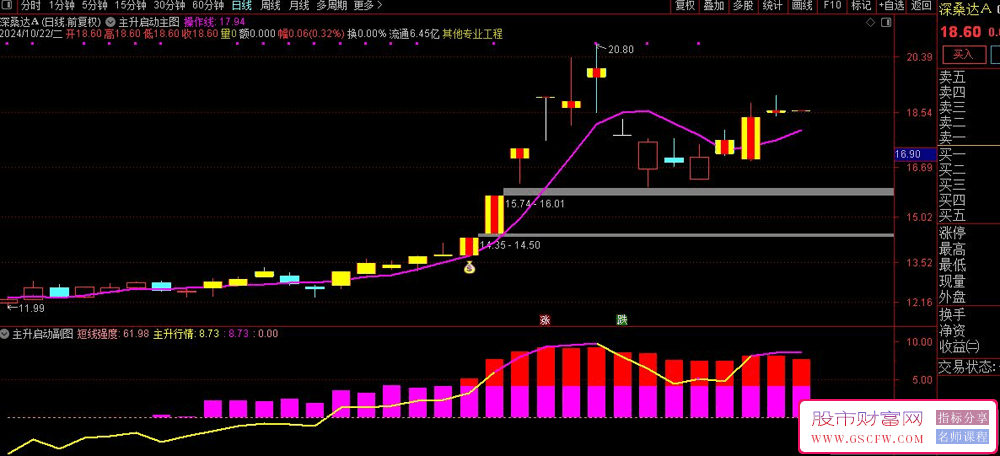Viewport: 1000px width, 456px height.
Task: Click the 买入 buy button
Action: 962,54
